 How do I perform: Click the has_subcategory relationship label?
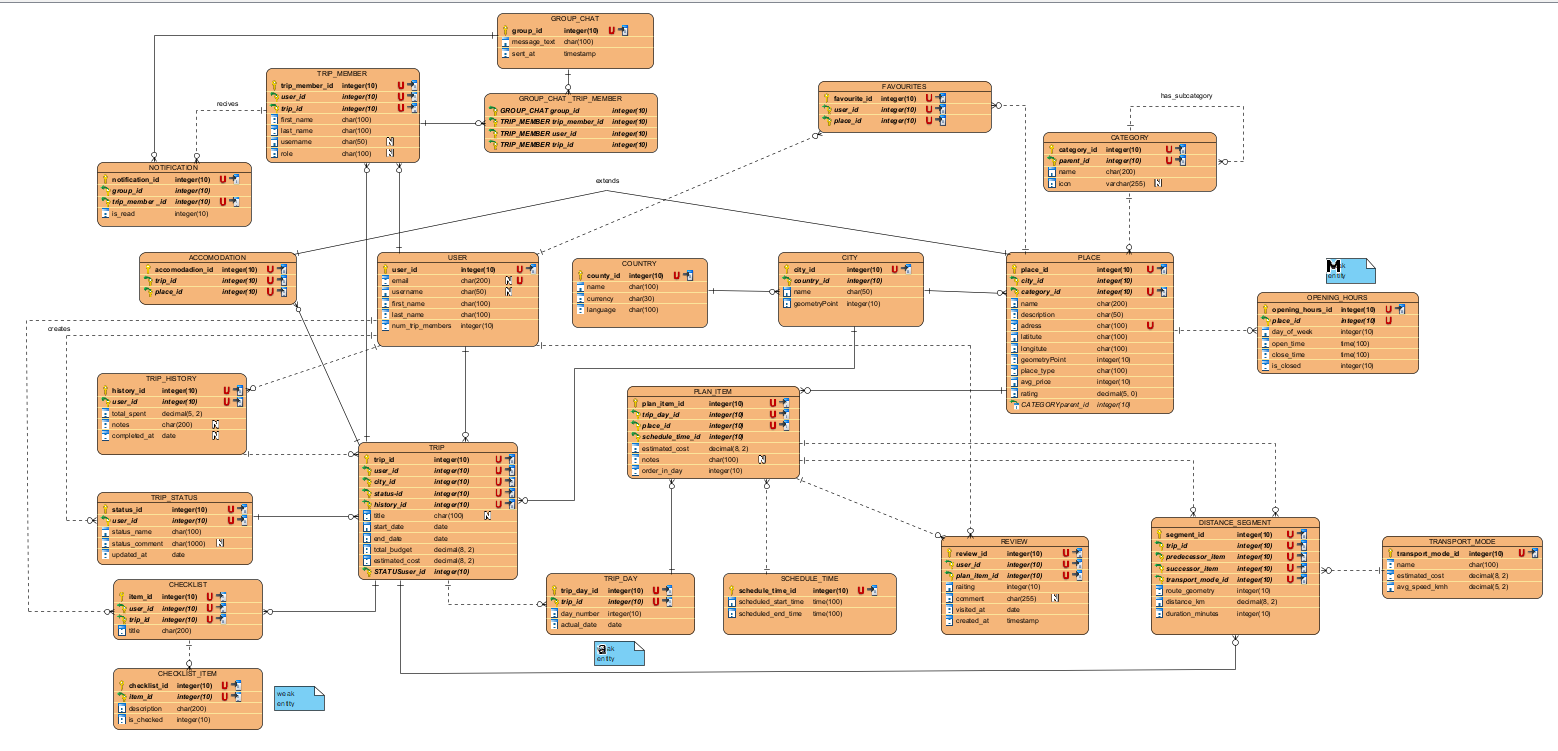tap(1186, 96)
